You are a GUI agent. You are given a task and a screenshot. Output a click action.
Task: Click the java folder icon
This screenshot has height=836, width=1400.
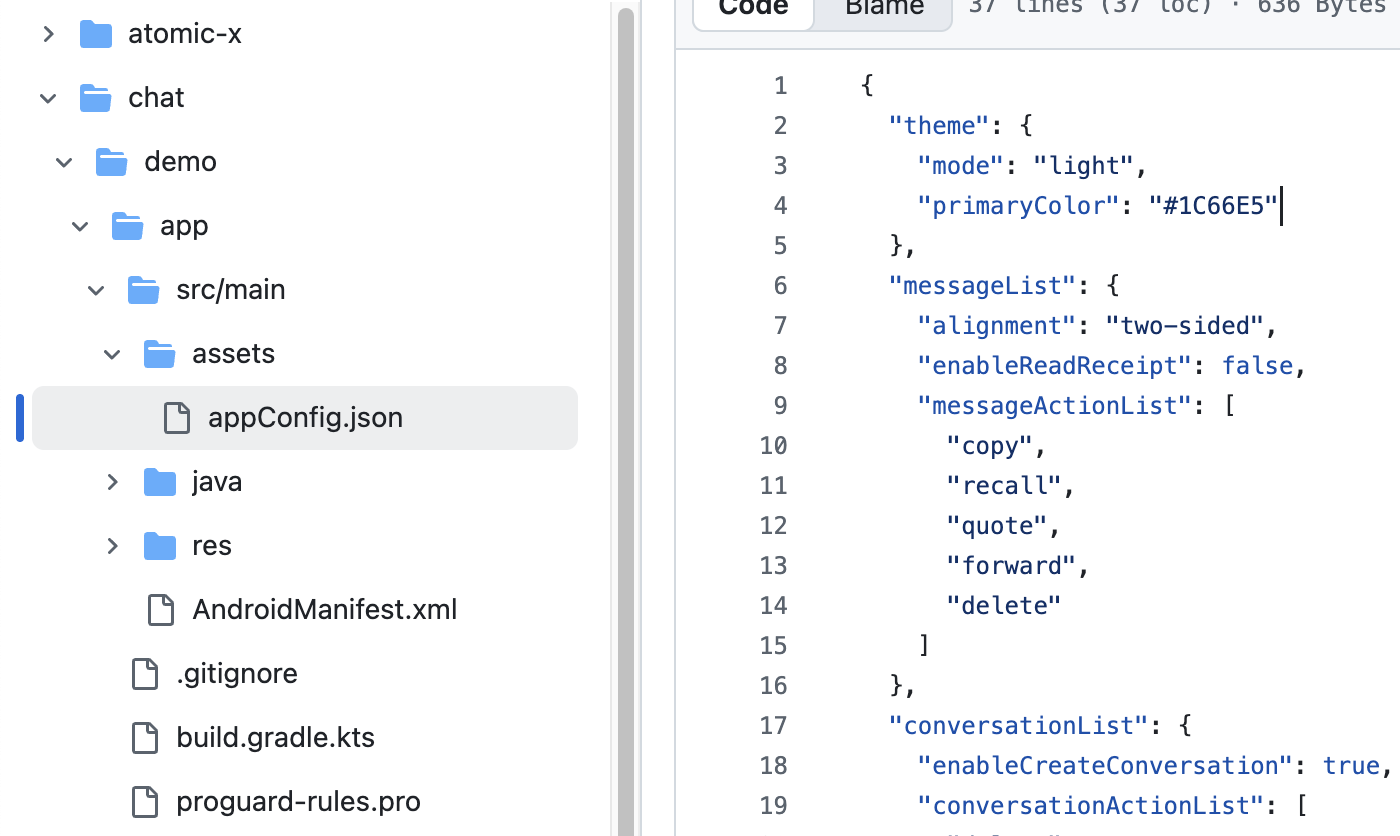[x=159, y=482]
